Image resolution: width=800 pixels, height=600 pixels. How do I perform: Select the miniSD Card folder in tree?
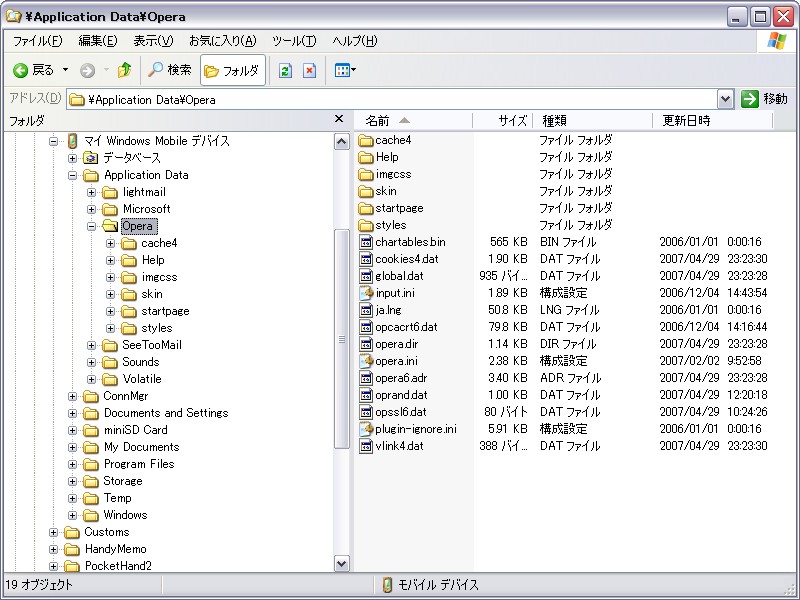click(136, 430)
